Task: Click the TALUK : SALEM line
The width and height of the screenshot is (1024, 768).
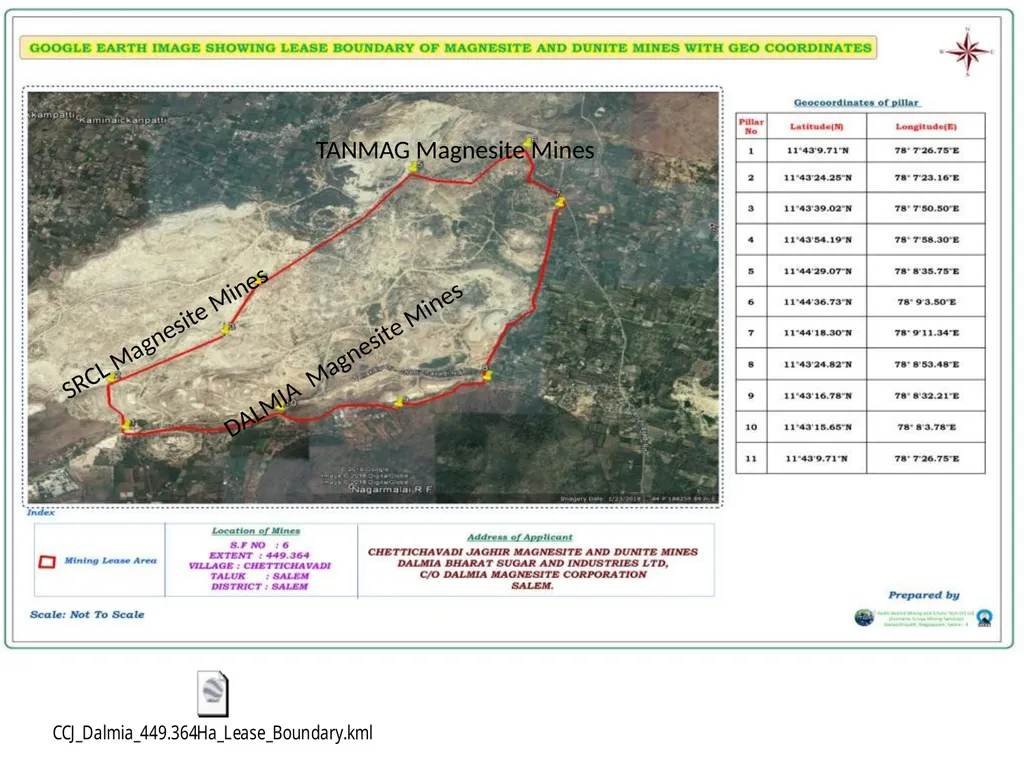Action: click(259, 576)
